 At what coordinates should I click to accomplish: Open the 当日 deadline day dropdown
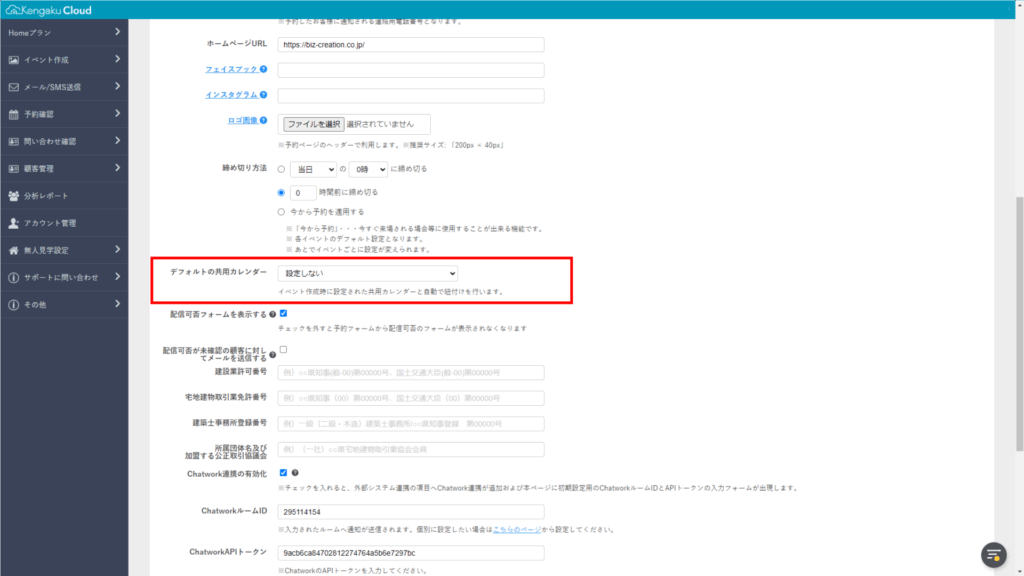click(312, 169)
